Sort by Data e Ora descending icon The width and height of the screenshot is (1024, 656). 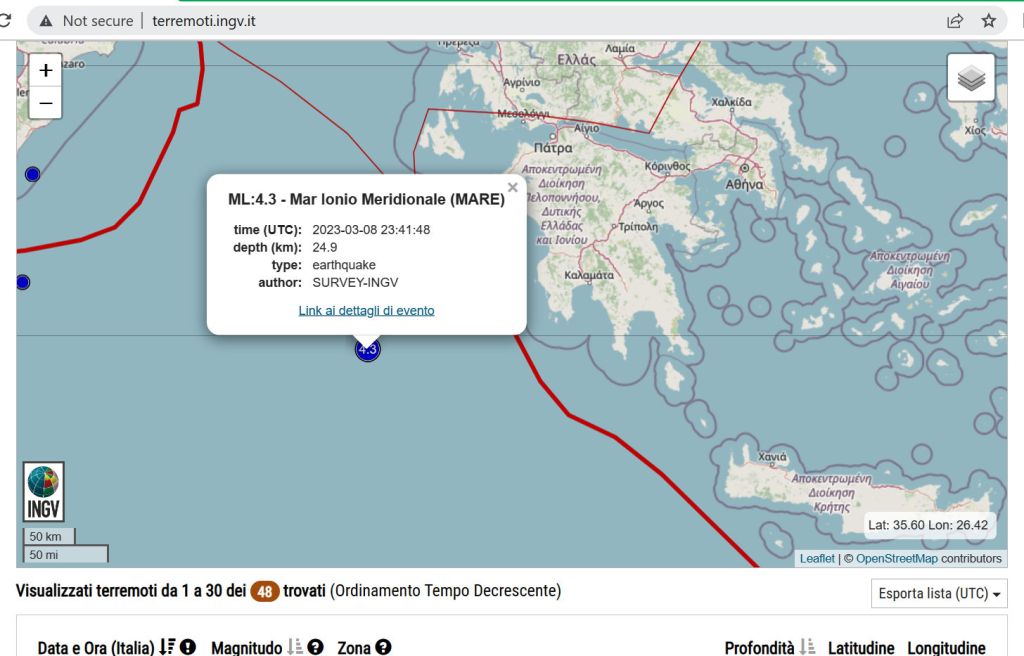(167, 648)
